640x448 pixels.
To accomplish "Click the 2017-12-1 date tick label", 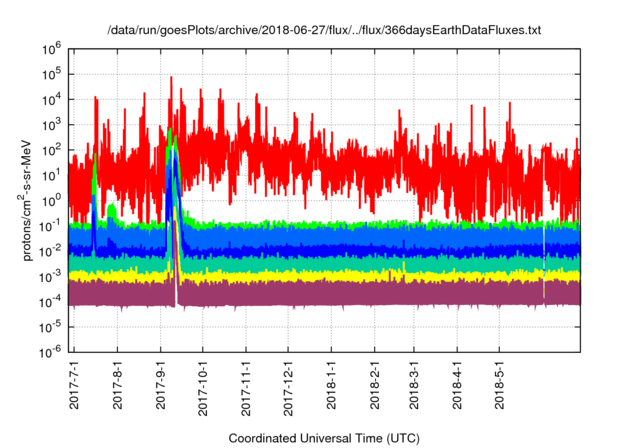I will click(x=288, y=388).
